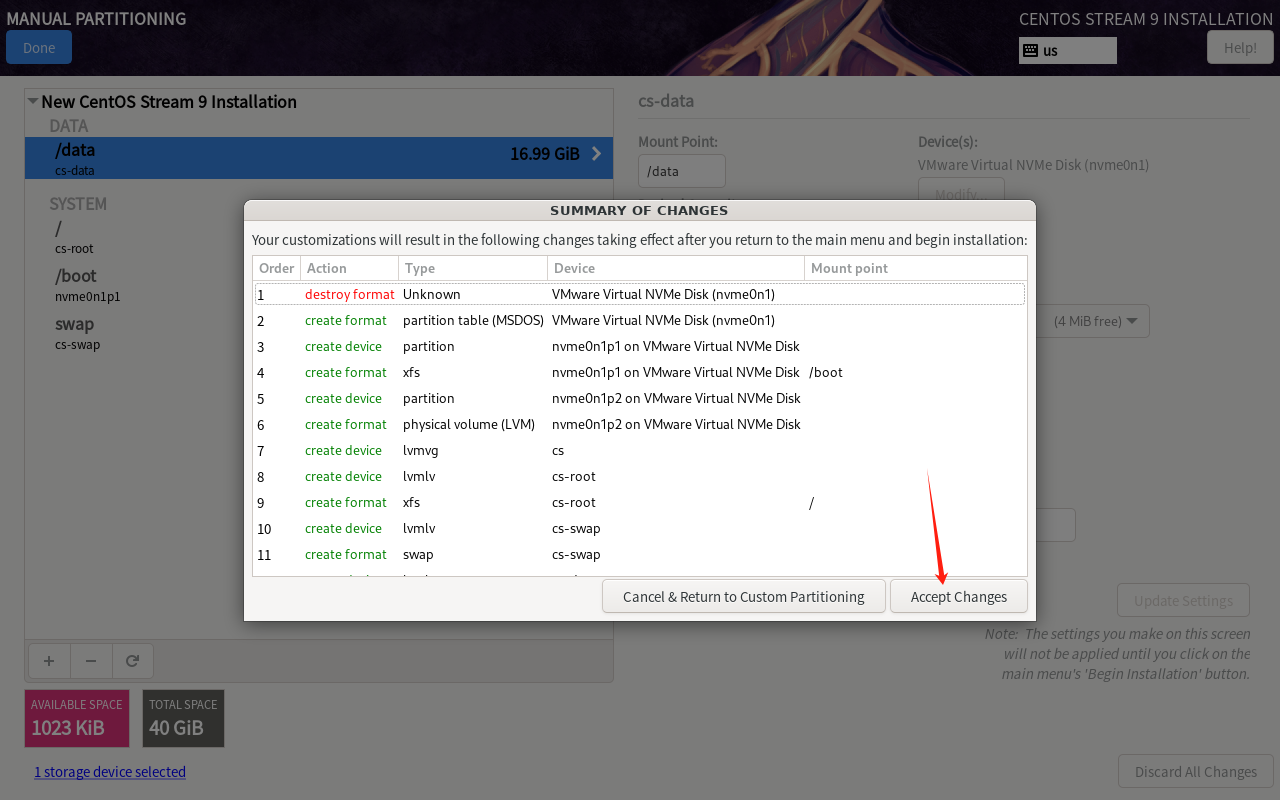Select the /data cs-data partition entry
Screen dimensions: 1280x800
pyautogui.click(x=319, y=158)
